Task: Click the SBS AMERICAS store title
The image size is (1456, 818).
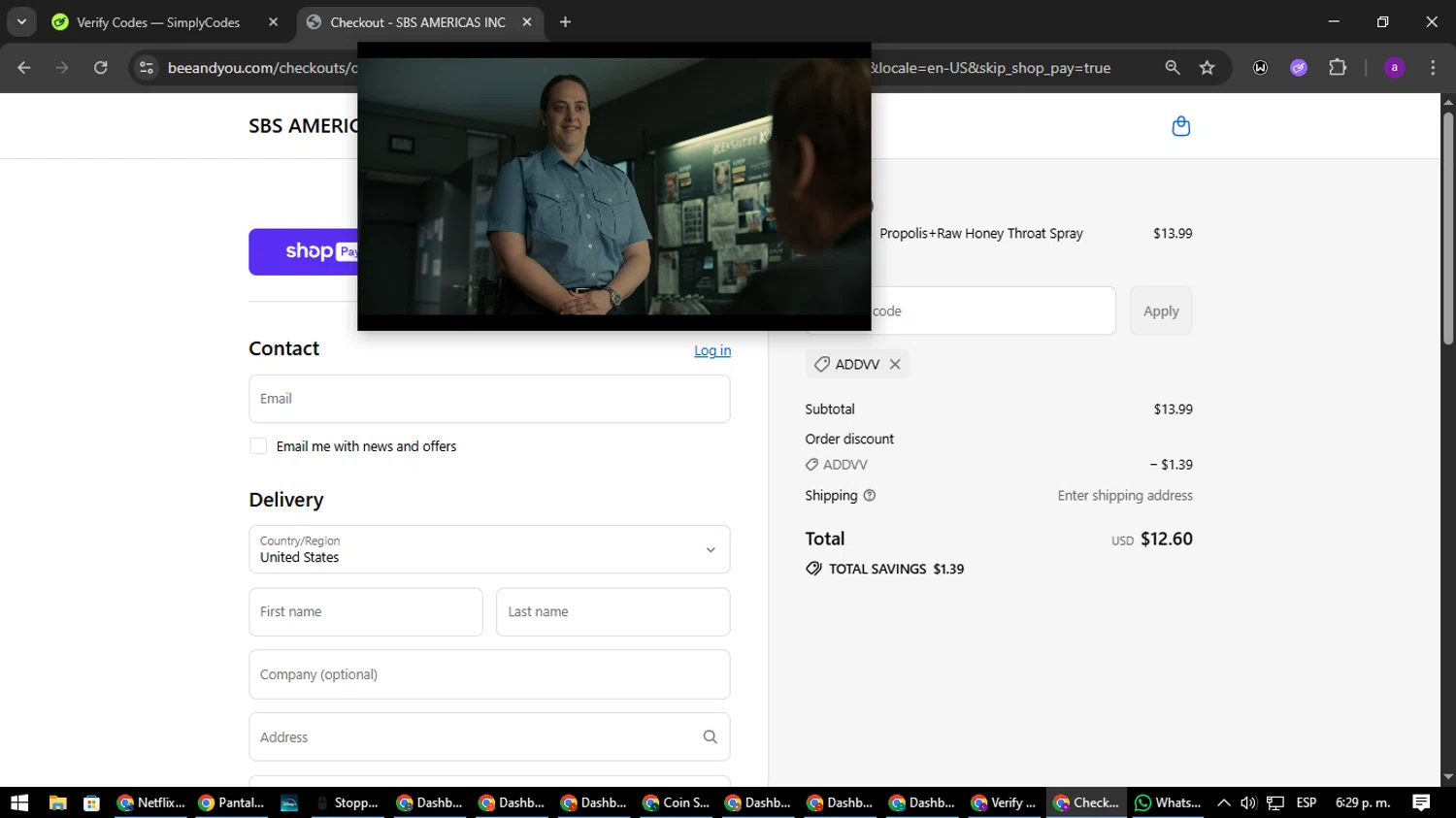Action: pyautogui.click(x=303, y=126)
